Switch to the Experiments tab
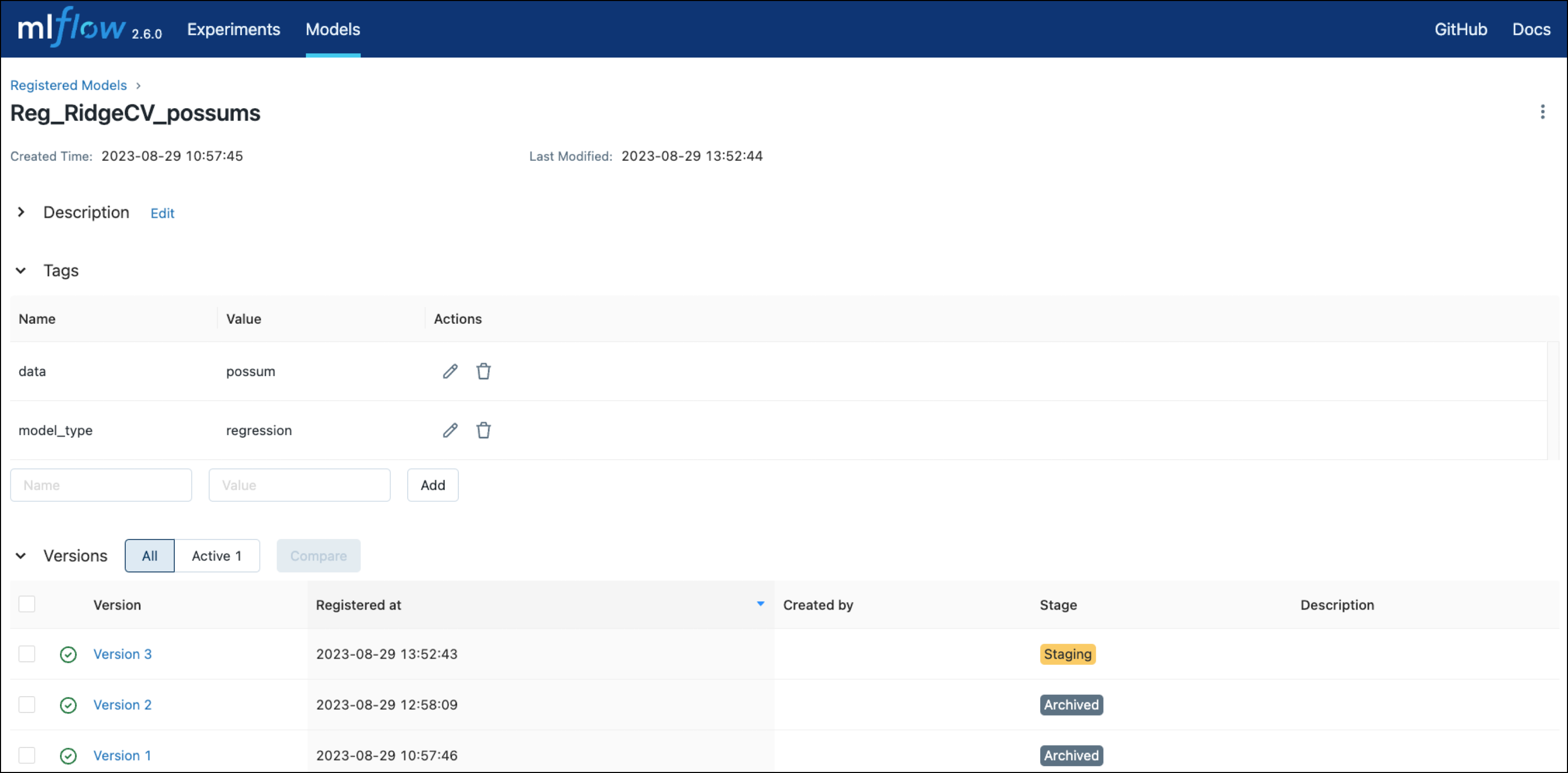Image resolution: width=1568 pixels, height=773 pixels. (x=233, y=29)
